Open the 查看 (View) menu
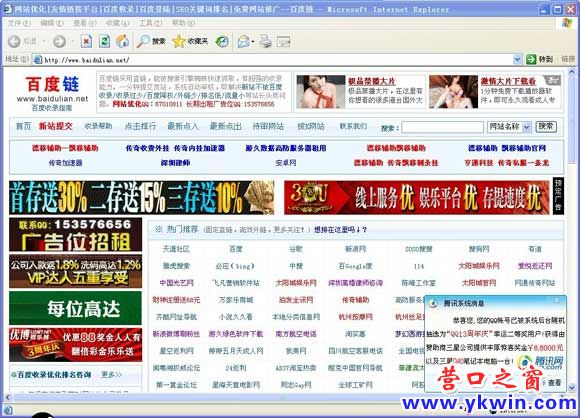 pos(85,23)
